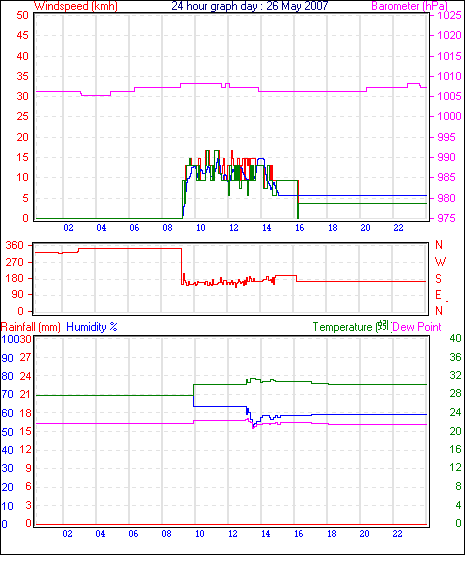466x563 pixels.
Task: Click the Windspeed (kmh) axis label
Action: pyautogui.click(x=76, y=6)
